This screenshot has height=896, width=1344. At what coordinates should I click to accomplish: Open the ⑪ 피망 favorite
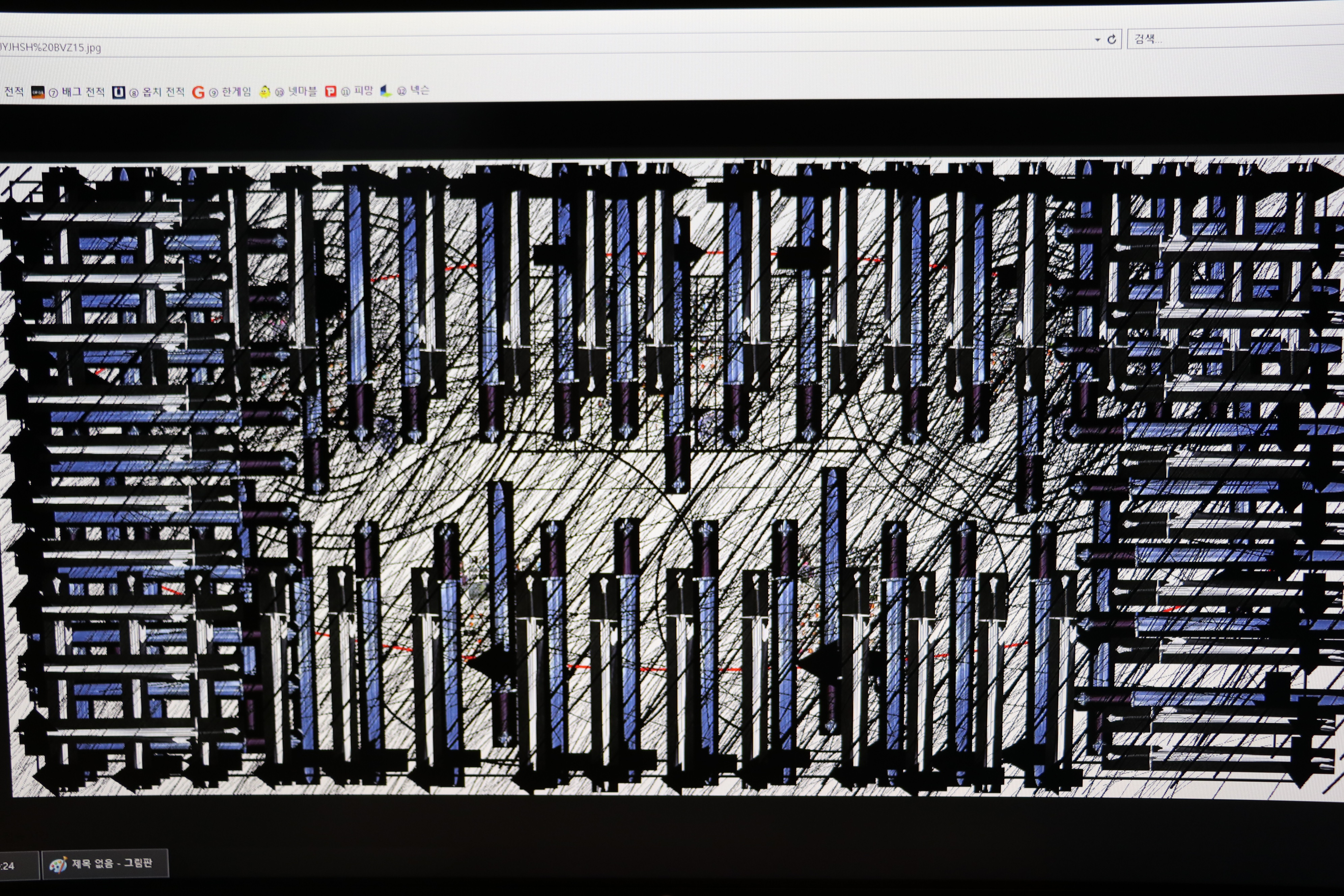pyautogui.click(x=348, y=91)
